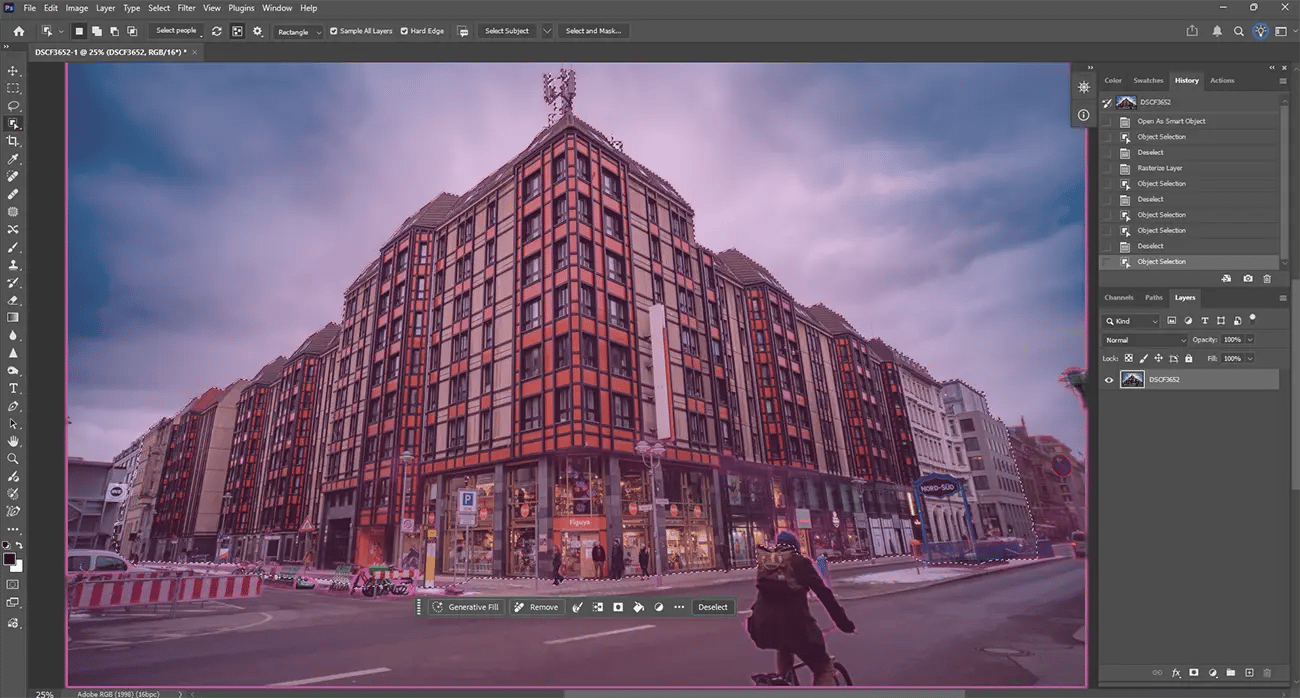The height and width of the screenshot is (698, 1300).
Task: Open the Filter menu
Action: pos(186,8)
